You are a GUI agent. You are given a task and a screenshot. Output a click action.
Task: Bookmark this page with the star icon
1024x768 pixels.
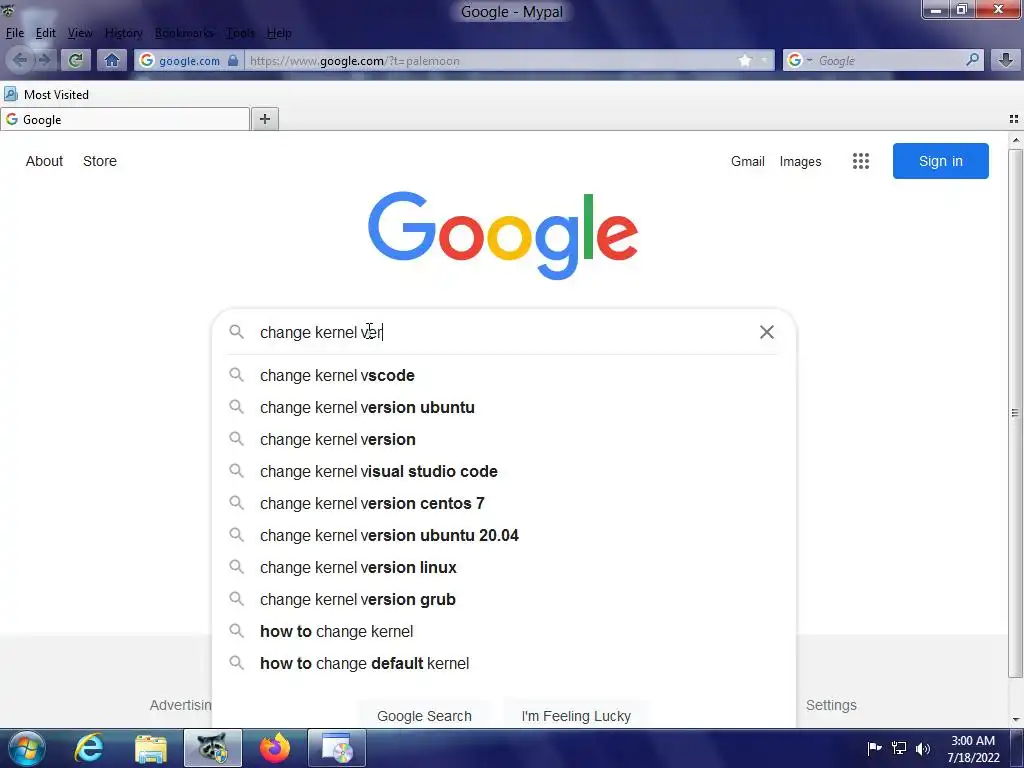[745, 61]
